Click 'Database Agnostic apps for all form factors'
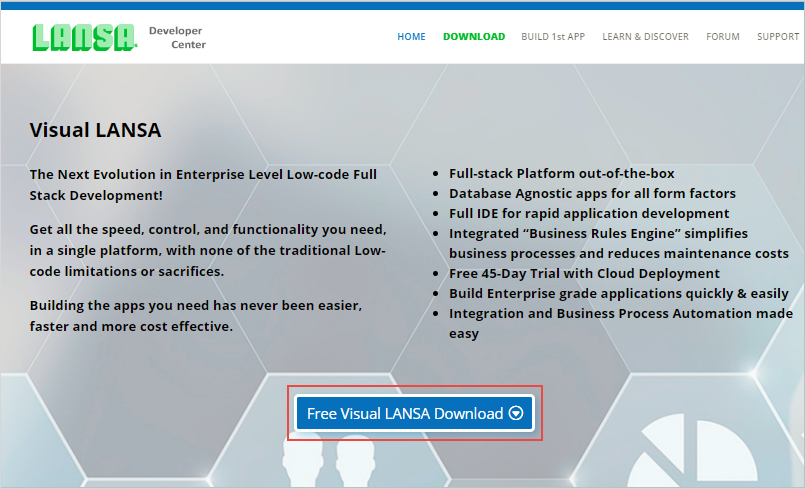 592,193
